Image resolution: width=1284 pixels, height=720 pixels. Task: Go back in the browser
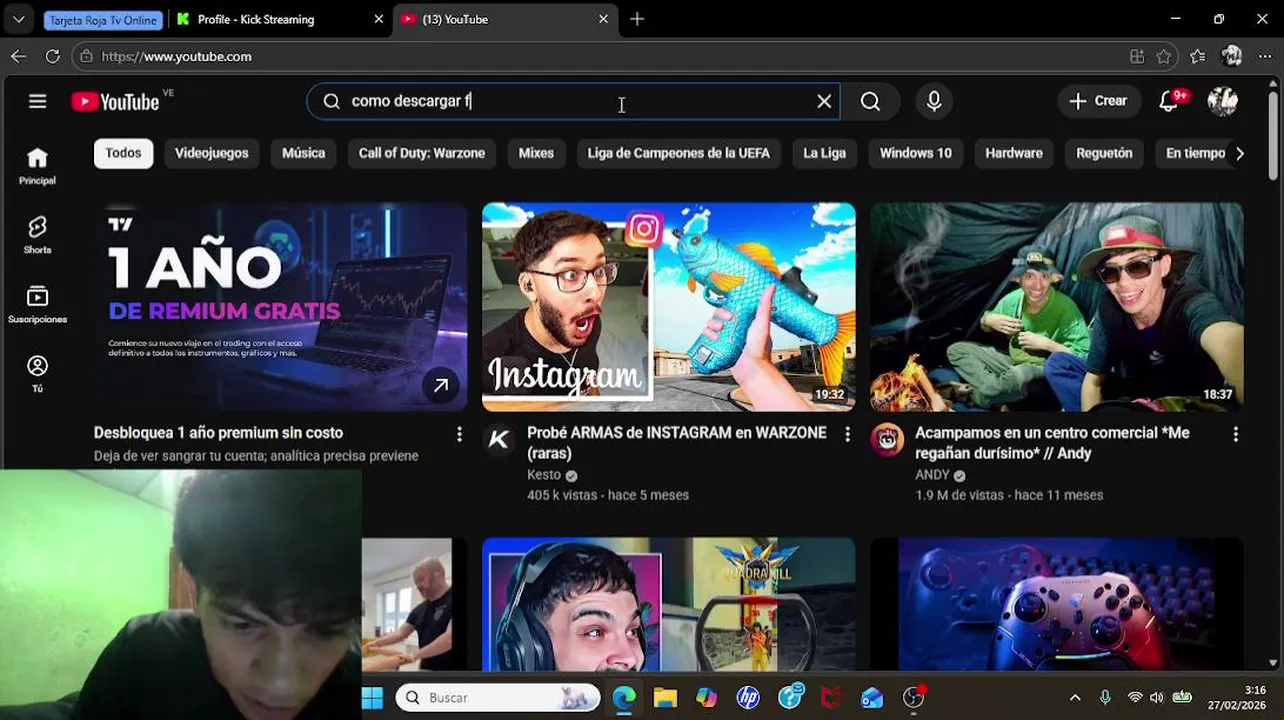tap(18, 57)
